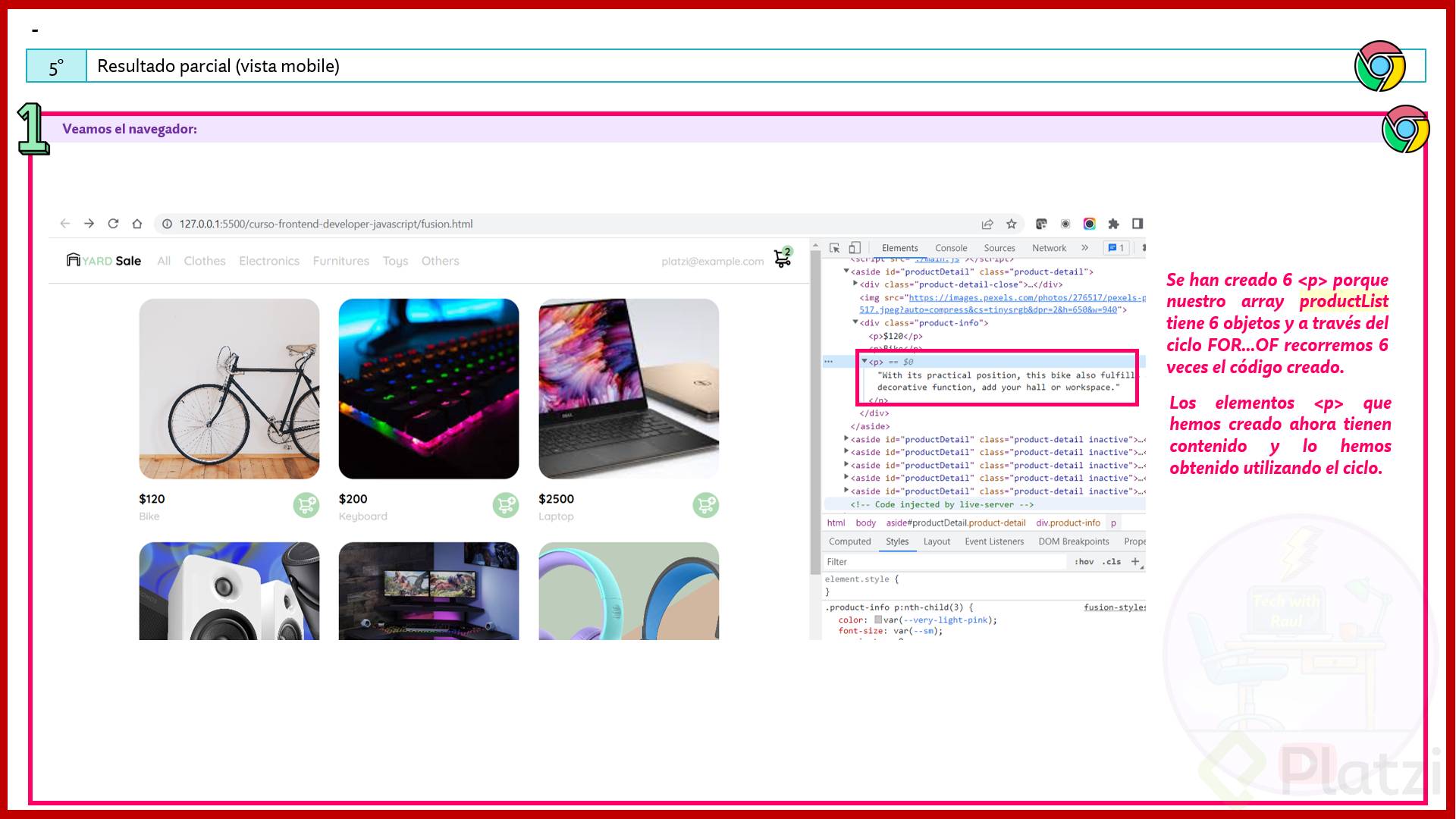Toggle the browser side panel icon
Screen dimensions: 1456x819
(x=1137, y=224)
